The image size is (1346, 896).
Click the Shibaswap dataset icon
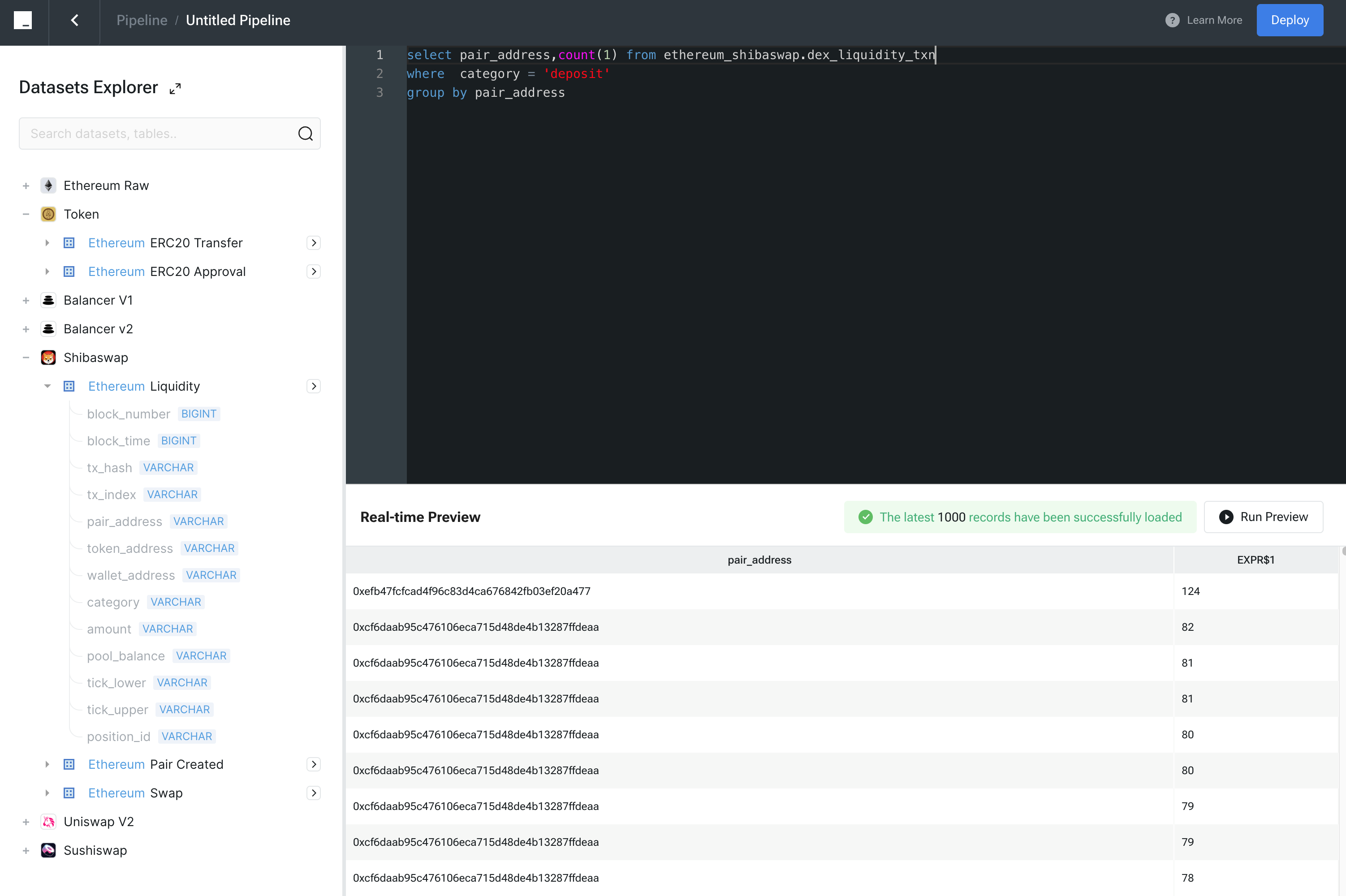[48, 358]
